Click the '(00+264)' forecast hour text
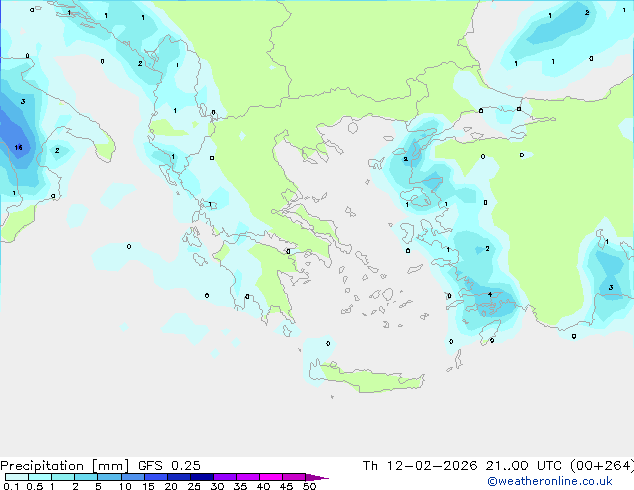This screenshot has height=490, width=634. pyautogui.click(x=602, y=466)
